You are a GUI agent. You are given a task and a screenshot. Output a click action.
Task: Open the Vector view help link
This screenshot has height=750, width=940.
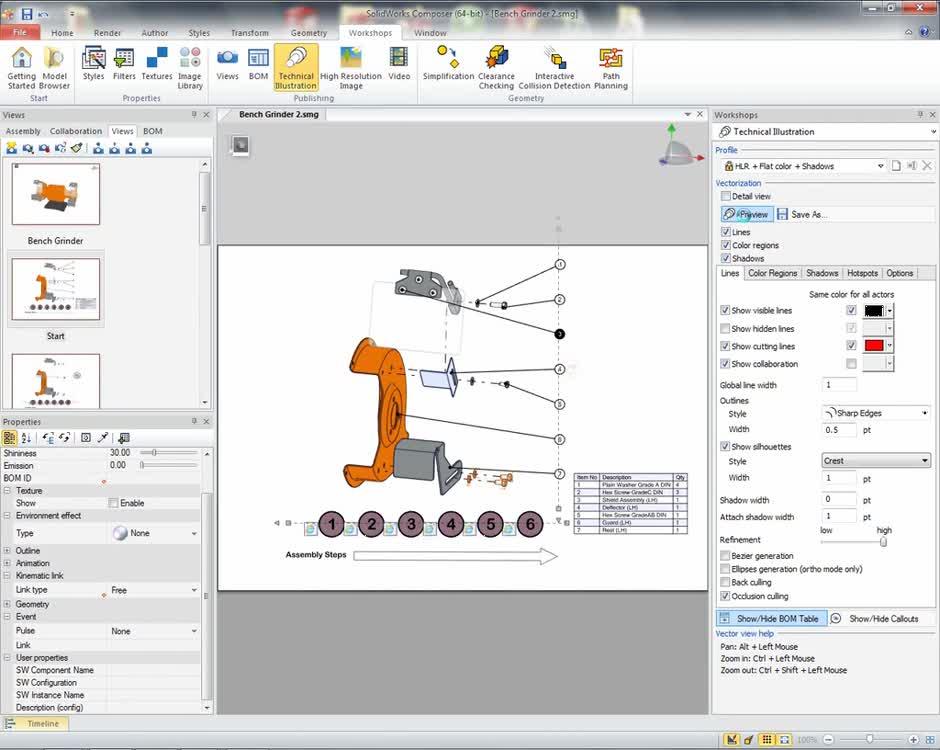pos(744,633)
